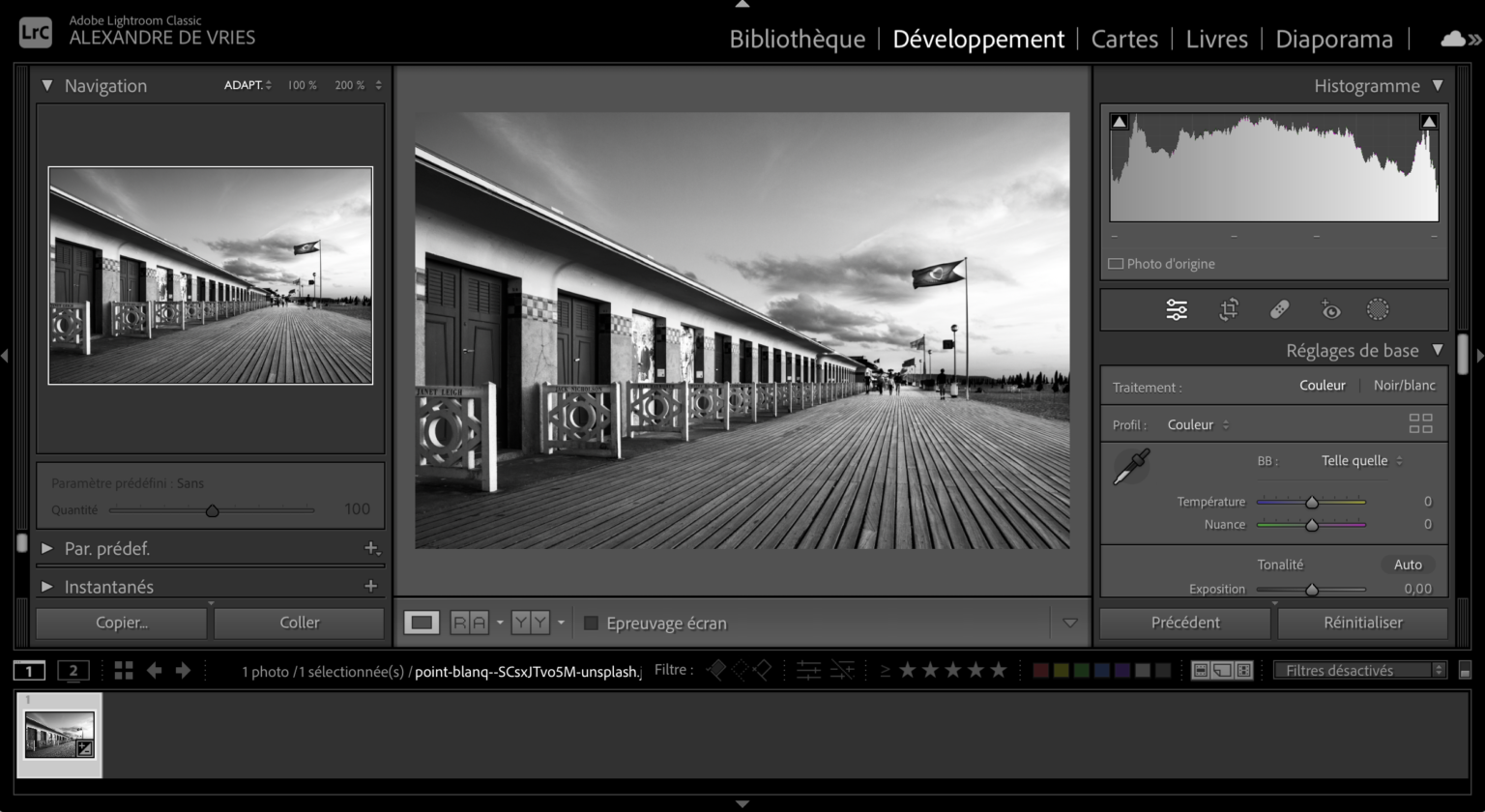Set treatment to Couleur
The width and height of the screenshot is (1485, 812).
(x=1322, y=385)
